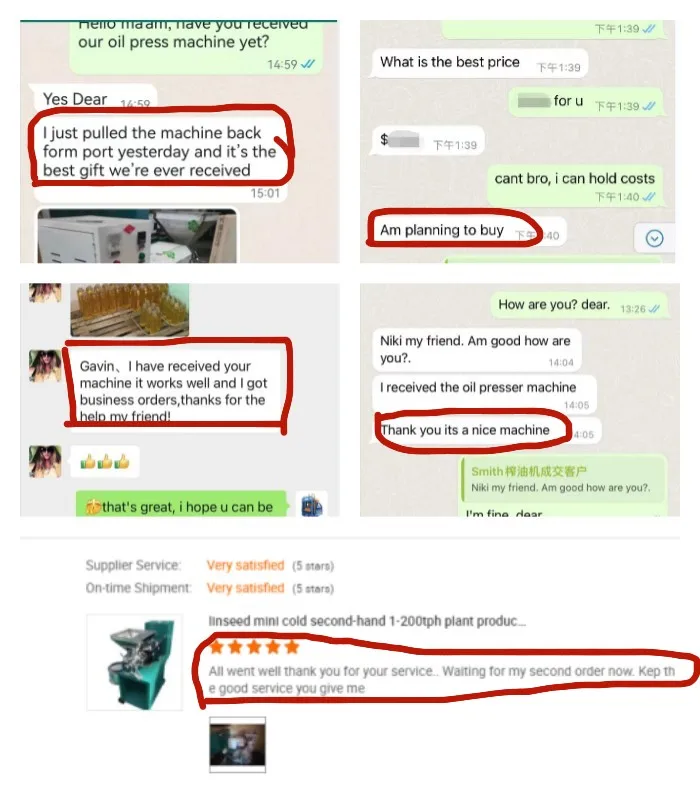Open the linseed mini cold product title

pyautogui.click(x=367, y=621)
